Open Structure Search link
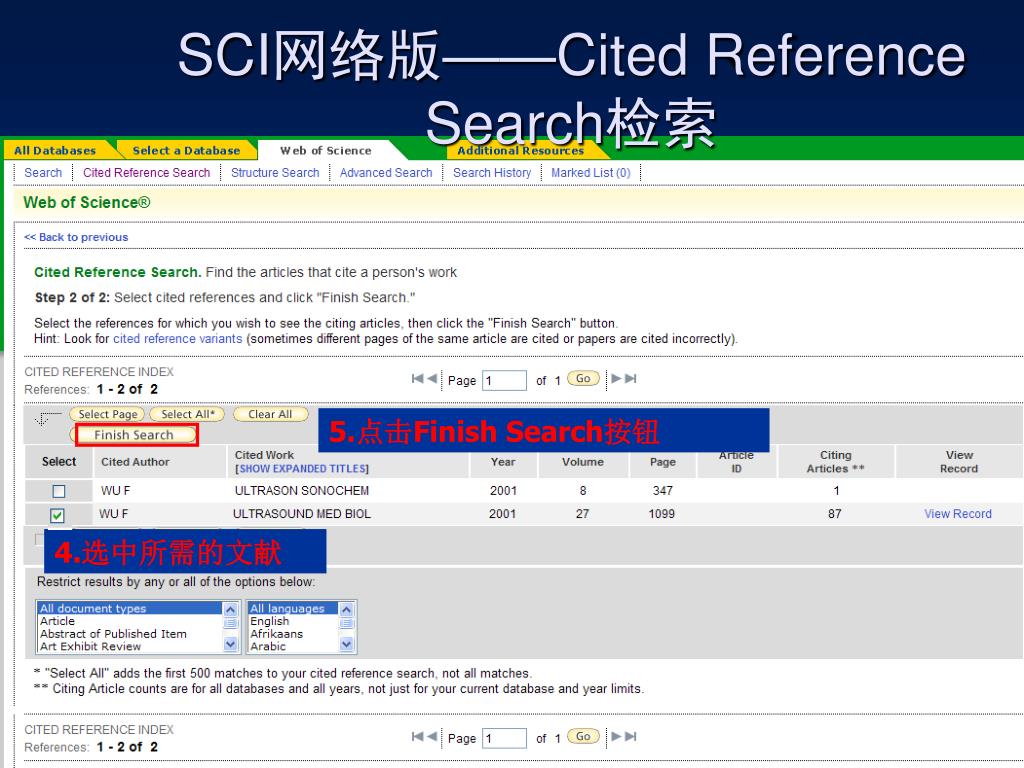 pos(275,172)
